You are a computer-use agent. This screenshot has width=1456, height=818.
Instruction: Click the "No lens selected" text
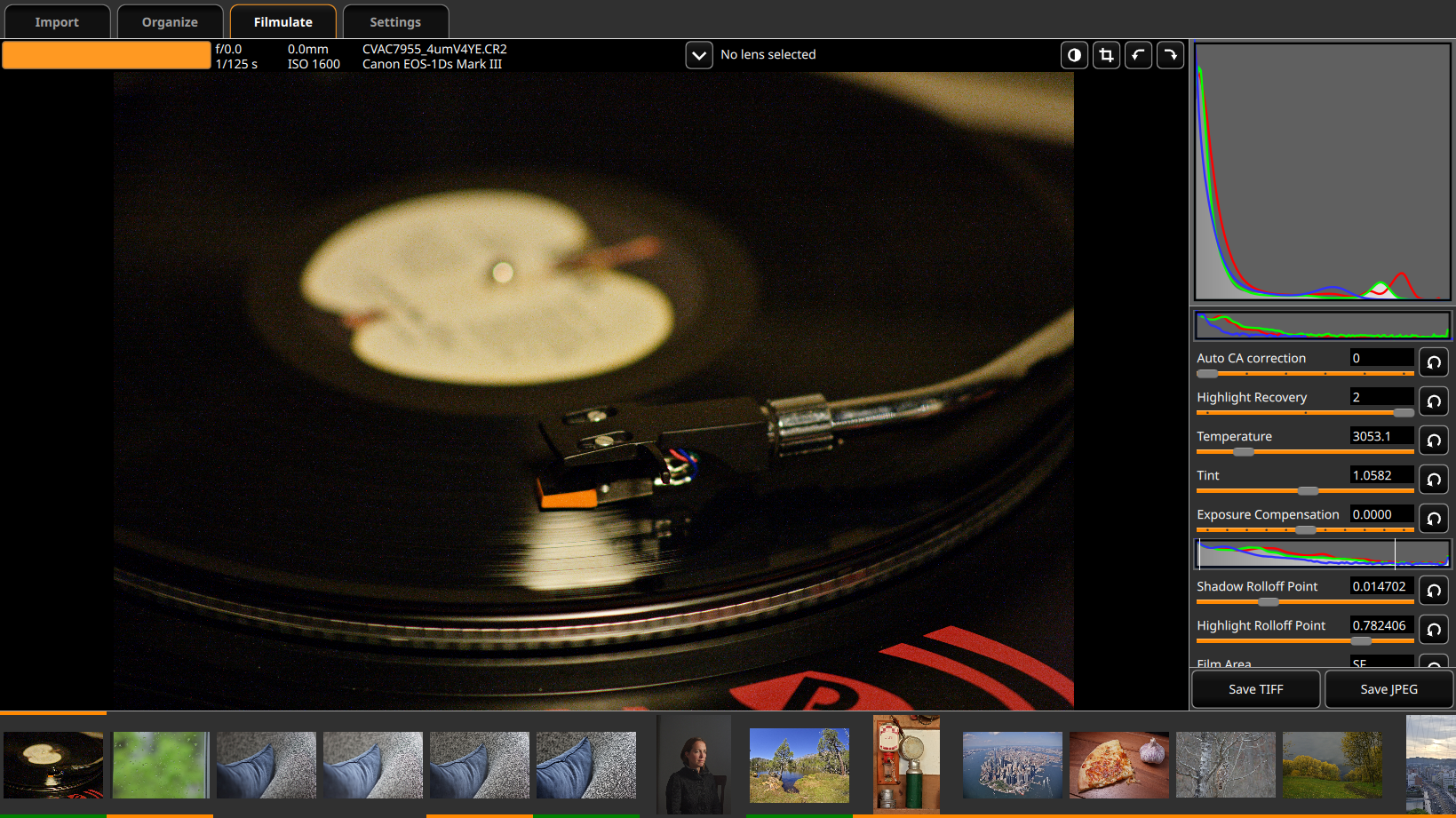point(768,54)
